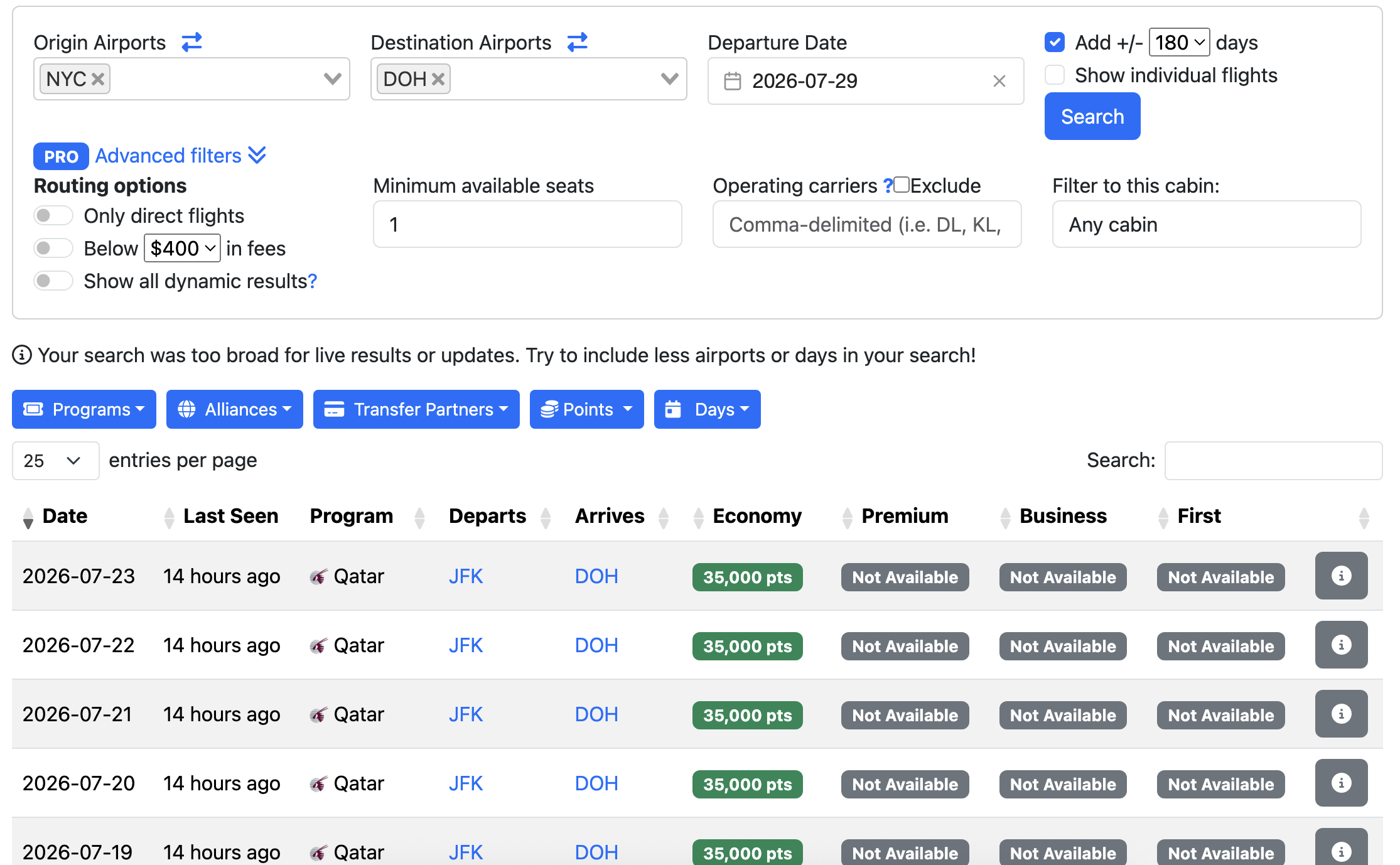
Task: Open info for the 2026-07-21 flight
Action: pos(1341,714)
